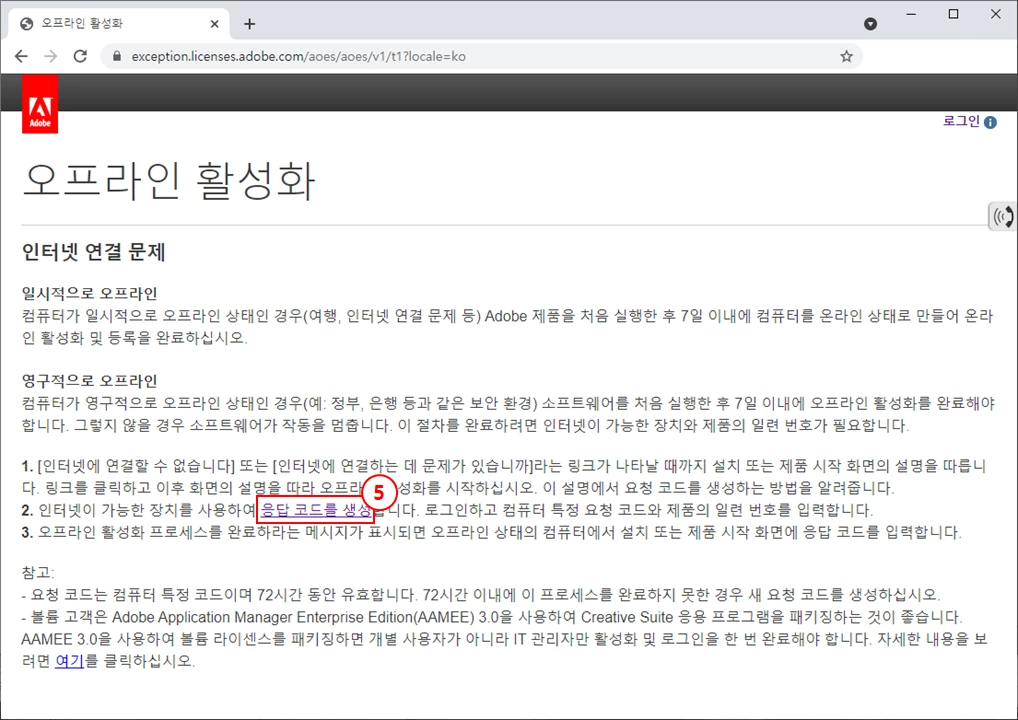
Task: Click the red Adobe logo
Action: point(40,104)
